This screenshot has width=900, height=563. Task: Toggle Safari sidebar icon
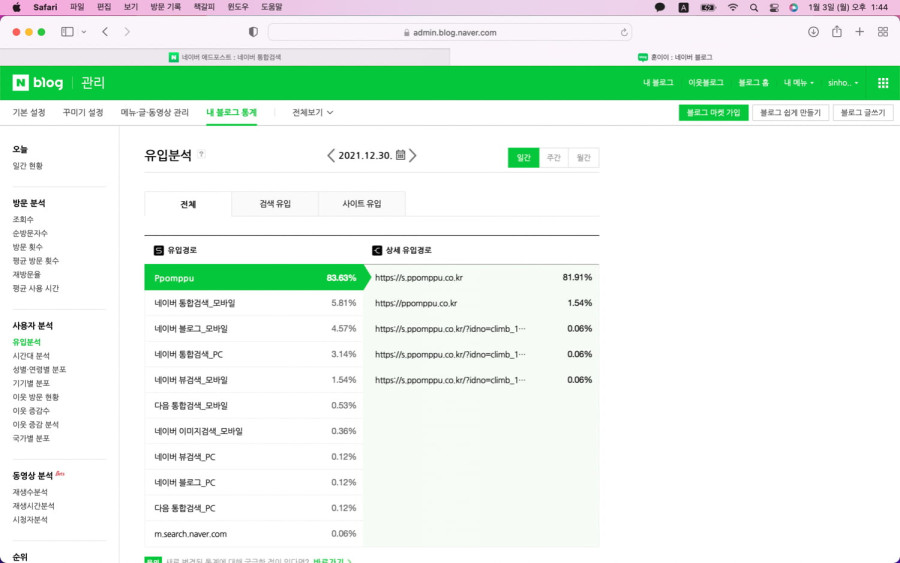[67, 32]
